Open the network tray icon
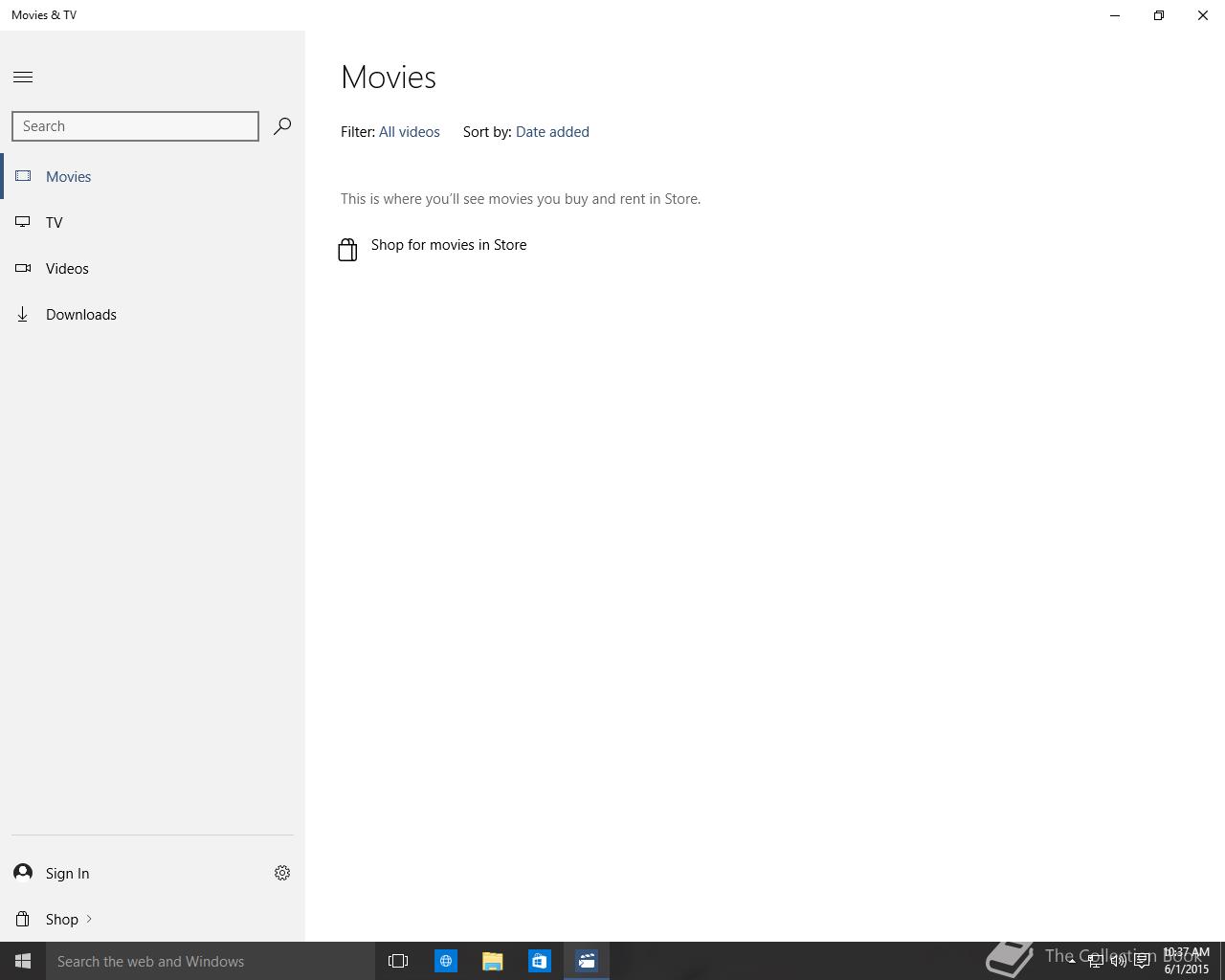 (1095, 961)
